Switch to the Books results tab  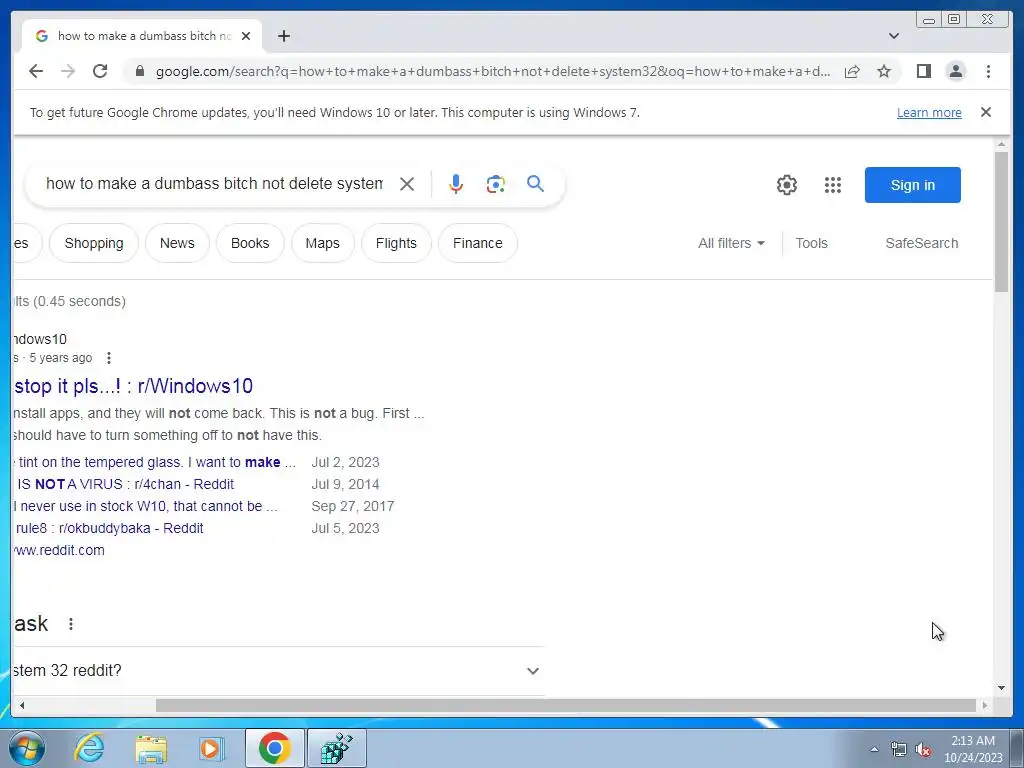[250, 243]
